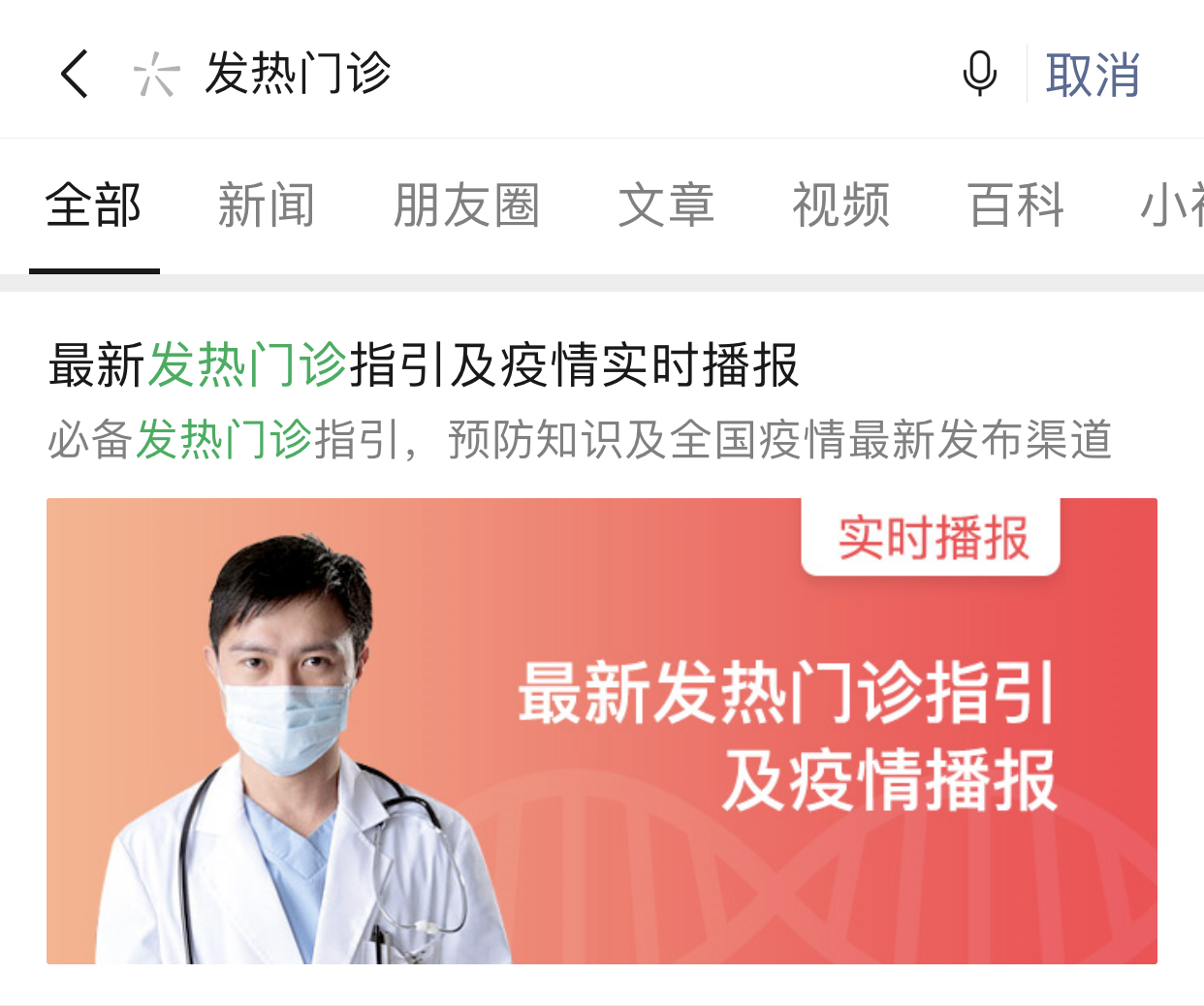Open the 朋友圈 tab

[x=466, y=205]
